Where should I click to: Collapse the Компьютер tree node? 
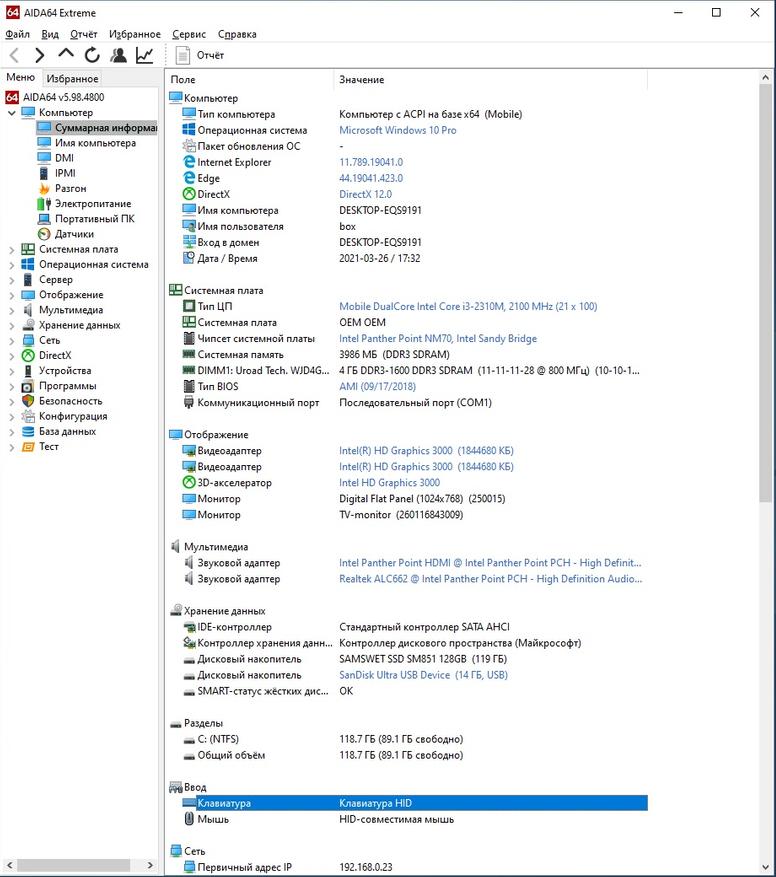11,112
